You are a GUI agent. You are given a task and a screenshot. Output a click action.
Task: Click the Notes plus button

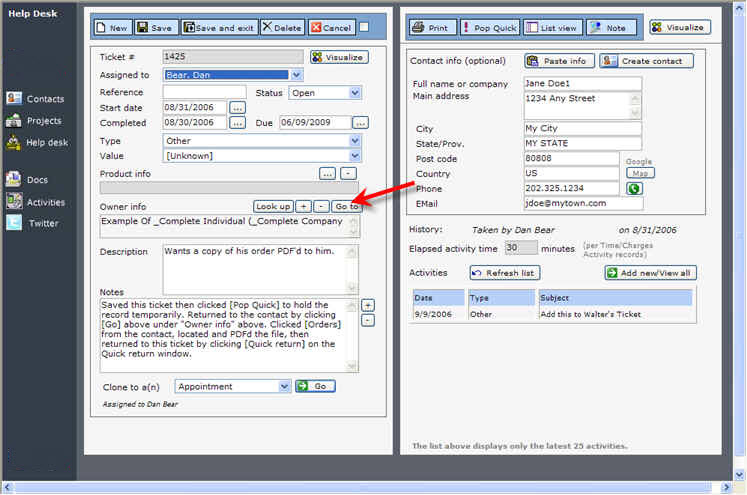click(x=368, y=305)
